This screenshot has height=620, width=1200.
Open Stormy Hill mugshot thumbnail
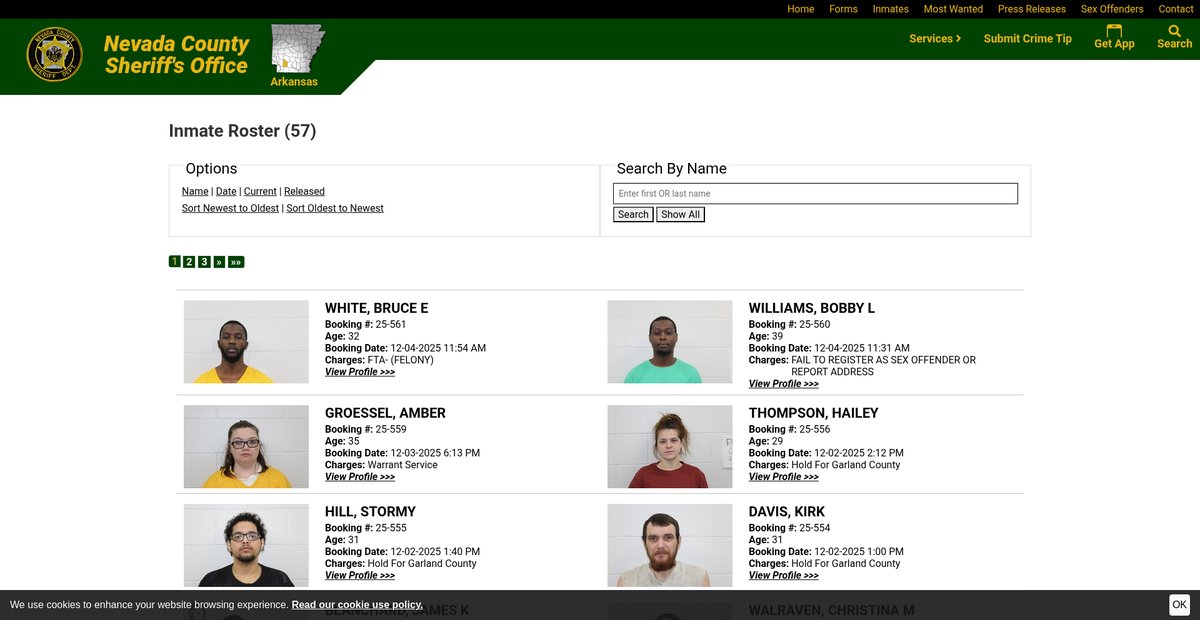(246, 545)
